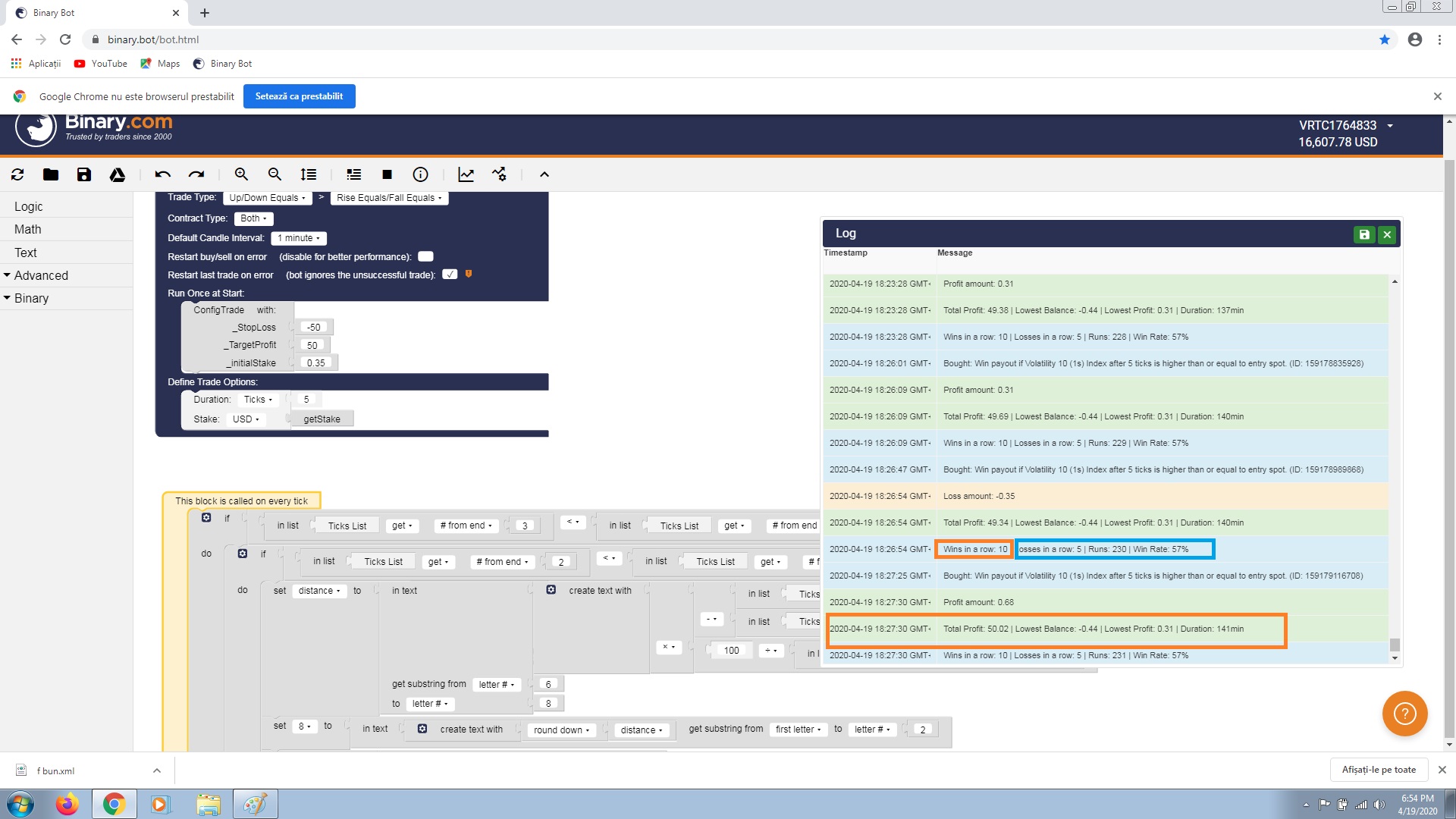Click the _StopLoss value field showing -50
The width and height of the screenshot is (1456, 819).
click(314, 327)
